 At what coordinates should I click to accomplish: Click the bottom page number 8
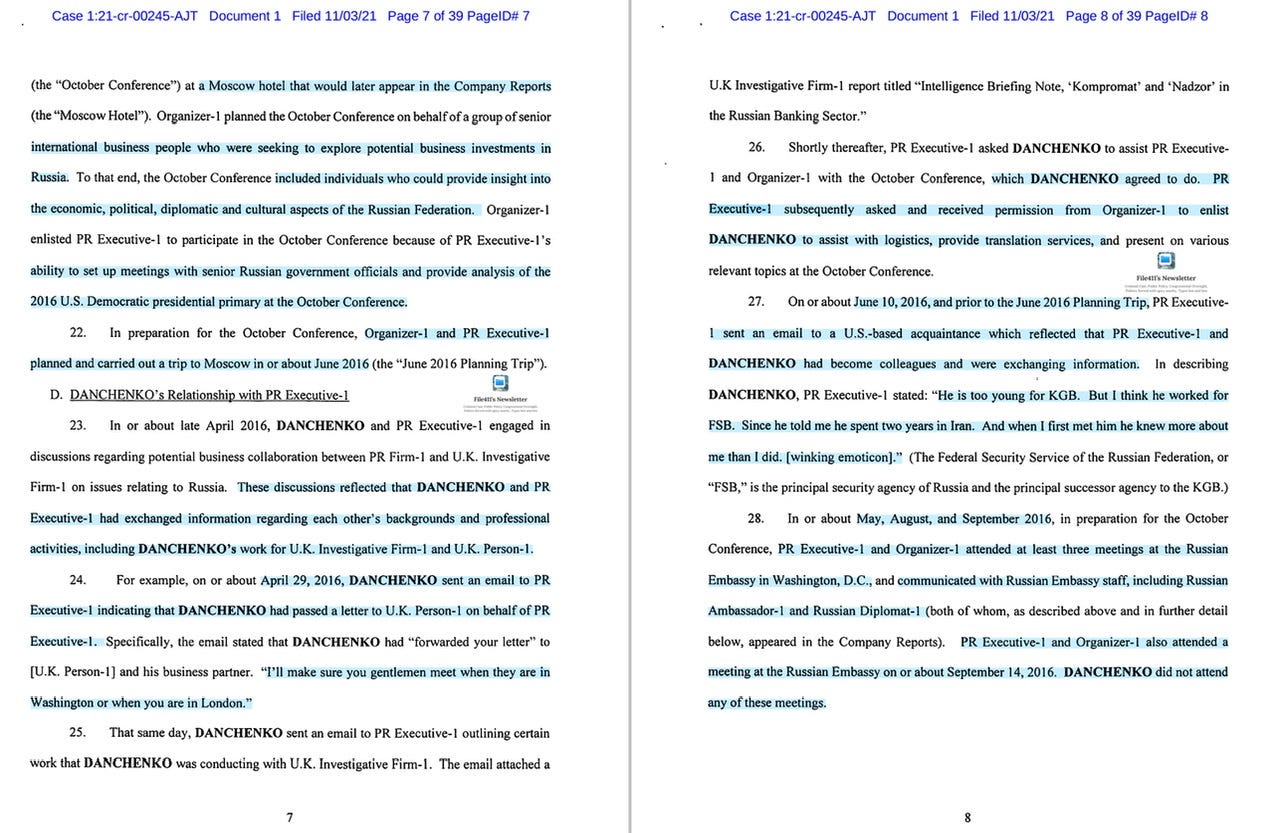coord(967,817)
